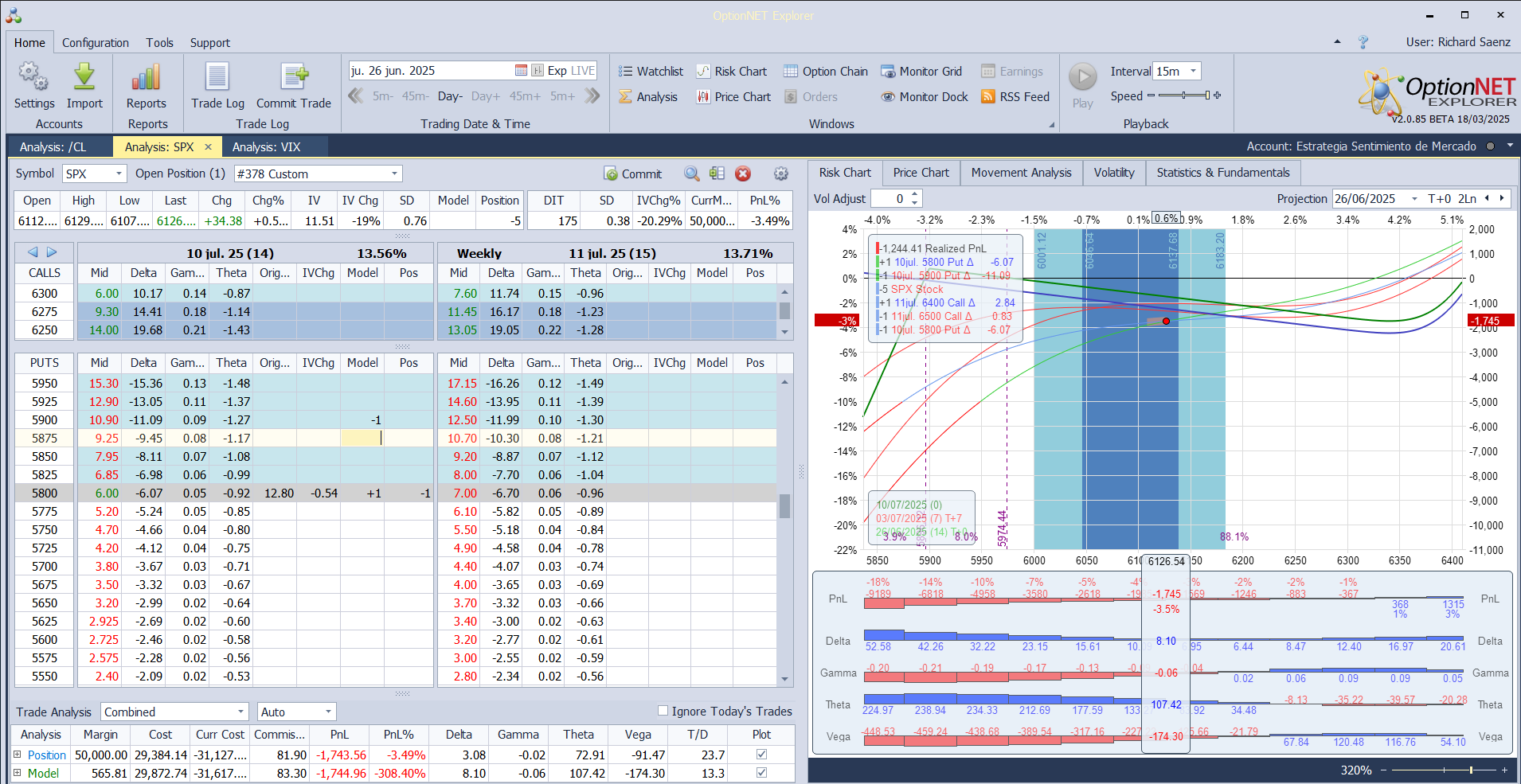Jump back 45 minutes with 45m- button
This screenshot has width=1521, height=784.
(x=415, y=96)
